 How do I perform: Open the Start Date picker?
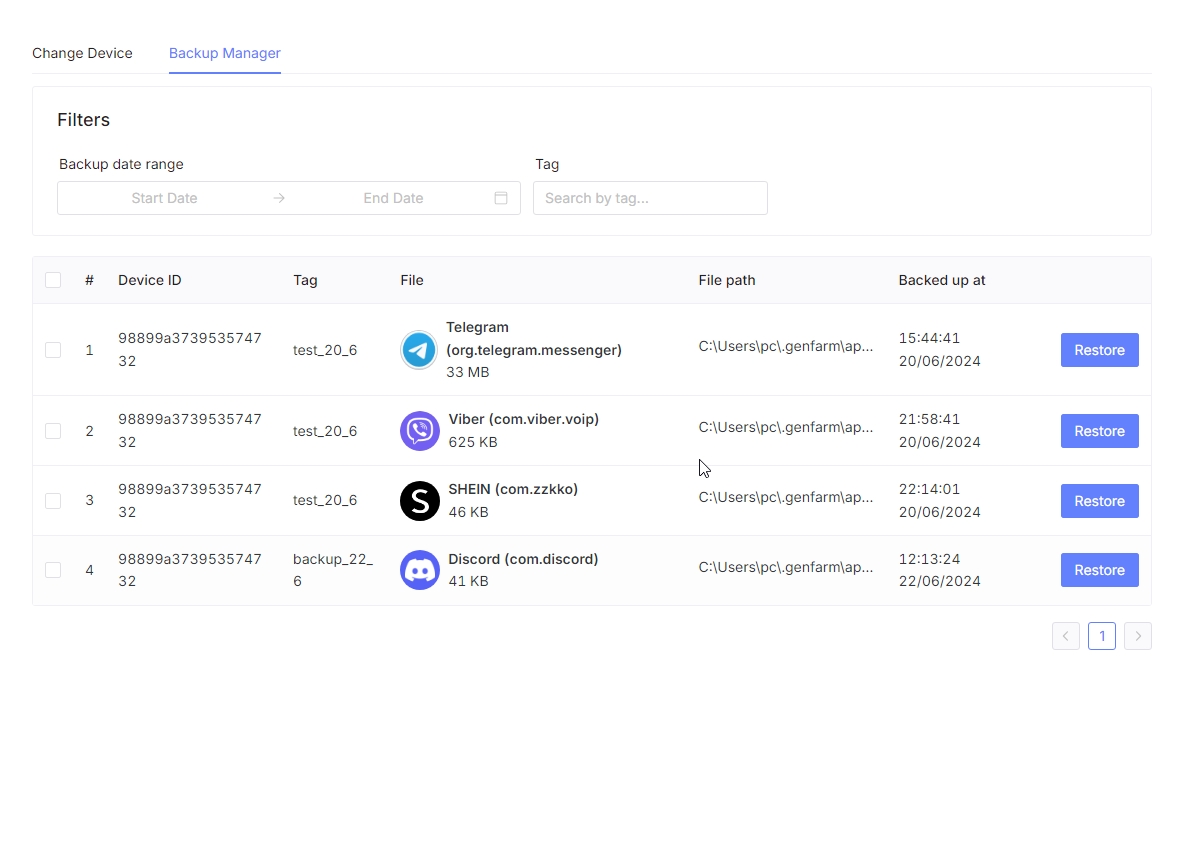click(165, 198)
